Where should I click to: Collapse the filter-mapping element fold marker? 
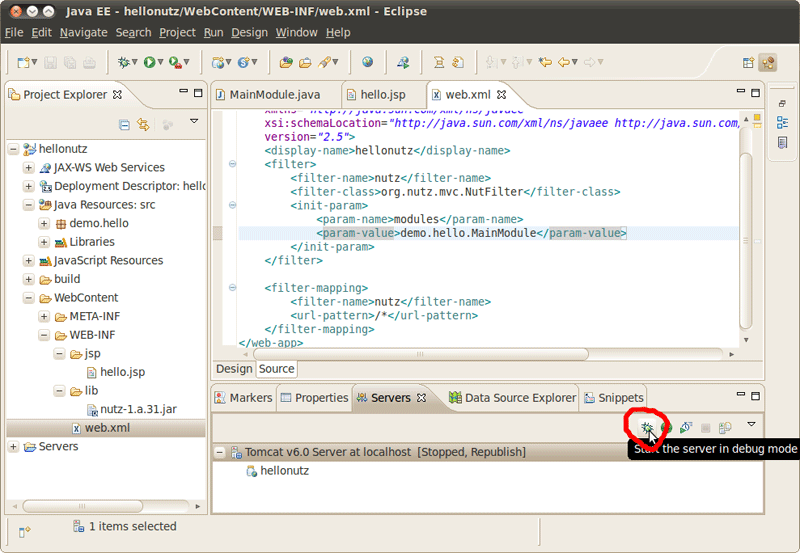pyautogui.click(x=232, y=288)
